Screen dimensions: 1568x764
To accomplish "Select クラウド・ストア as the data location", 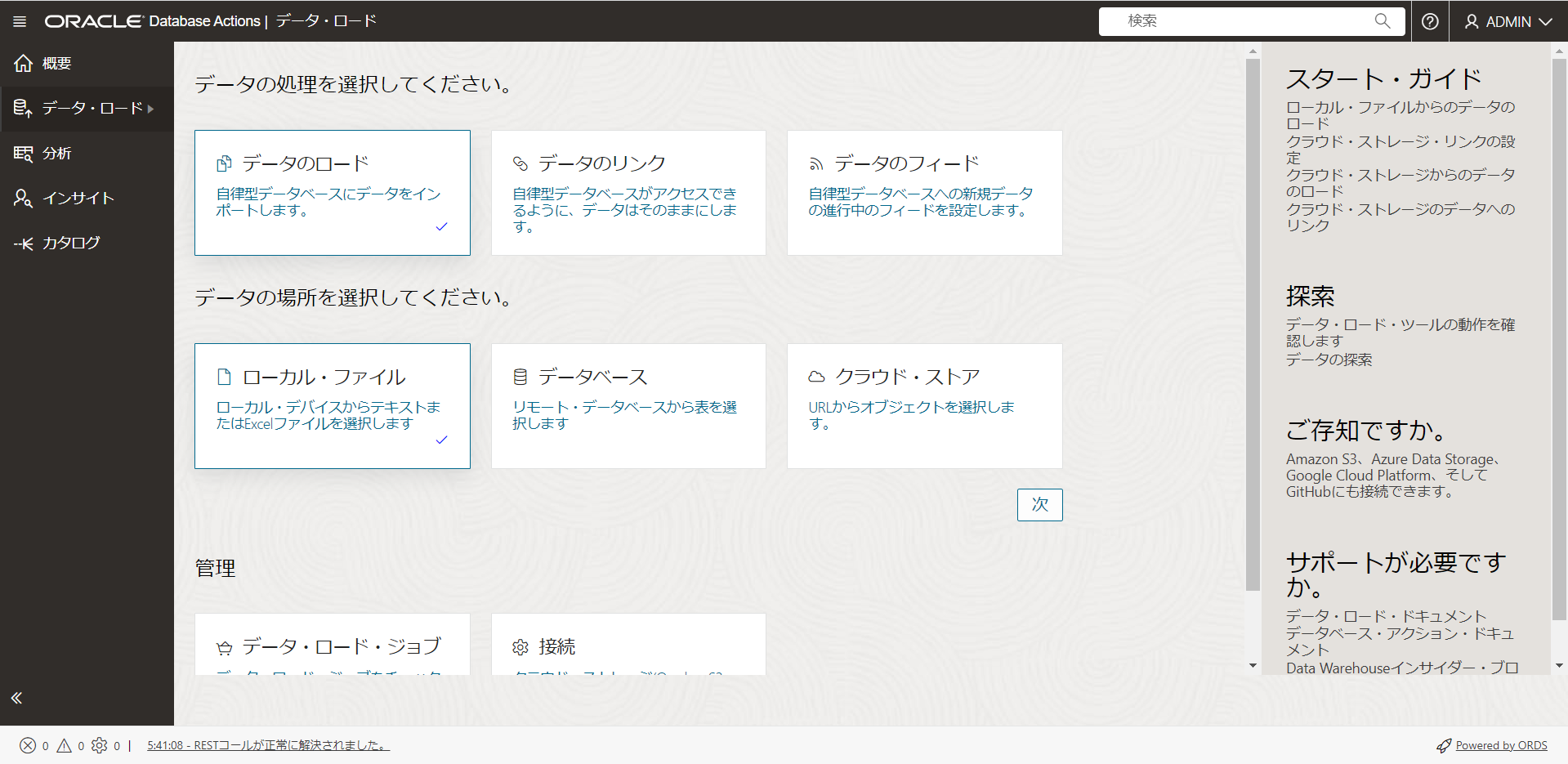I will [x=923, y=405].
